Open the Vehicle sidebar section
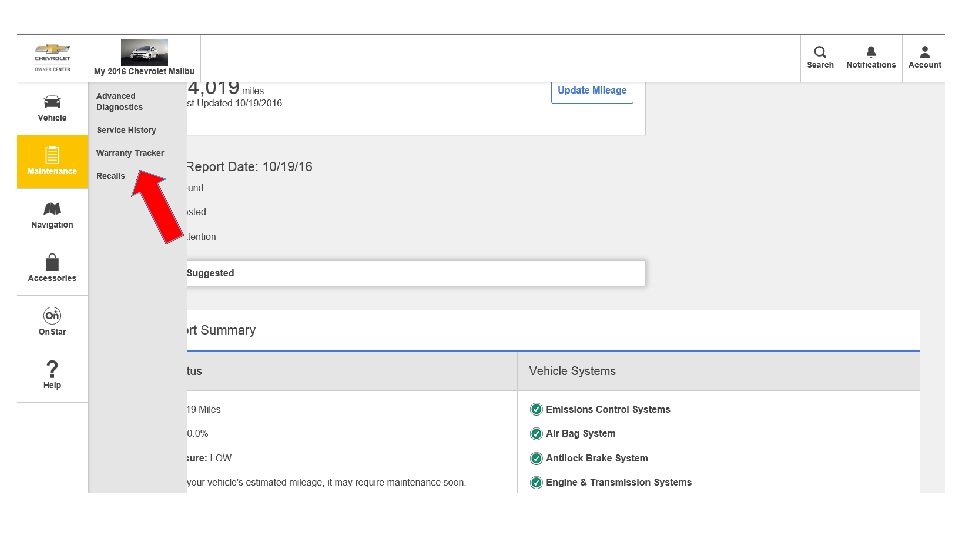Screen dimensions: 960x540 [x=52, y=108]
